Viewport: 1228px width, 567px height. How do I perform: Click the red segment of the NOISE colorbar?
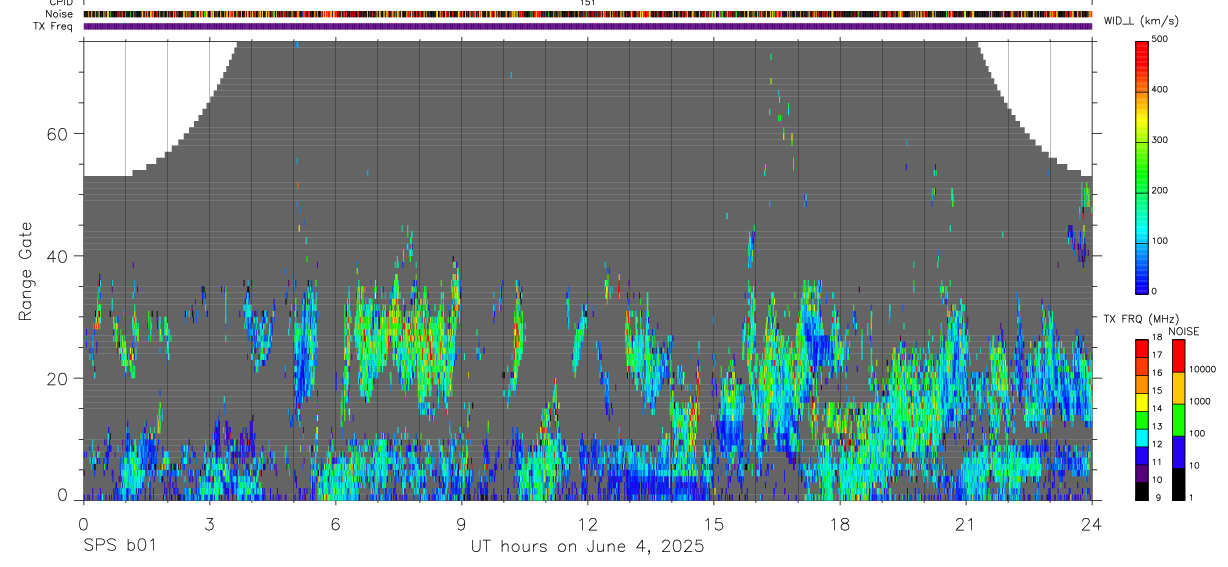pos(1179,355)
